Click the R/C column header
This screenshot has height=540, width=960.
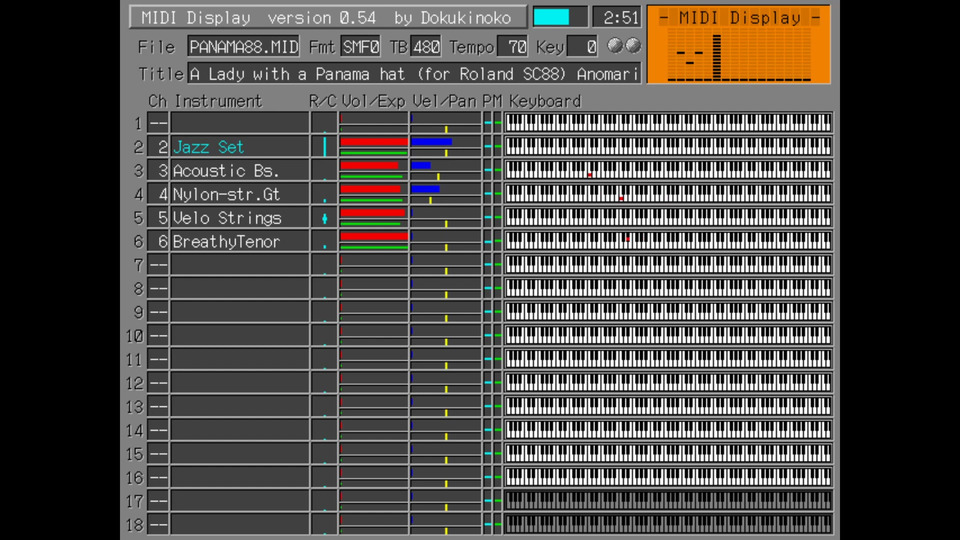[x=323, y=101]
